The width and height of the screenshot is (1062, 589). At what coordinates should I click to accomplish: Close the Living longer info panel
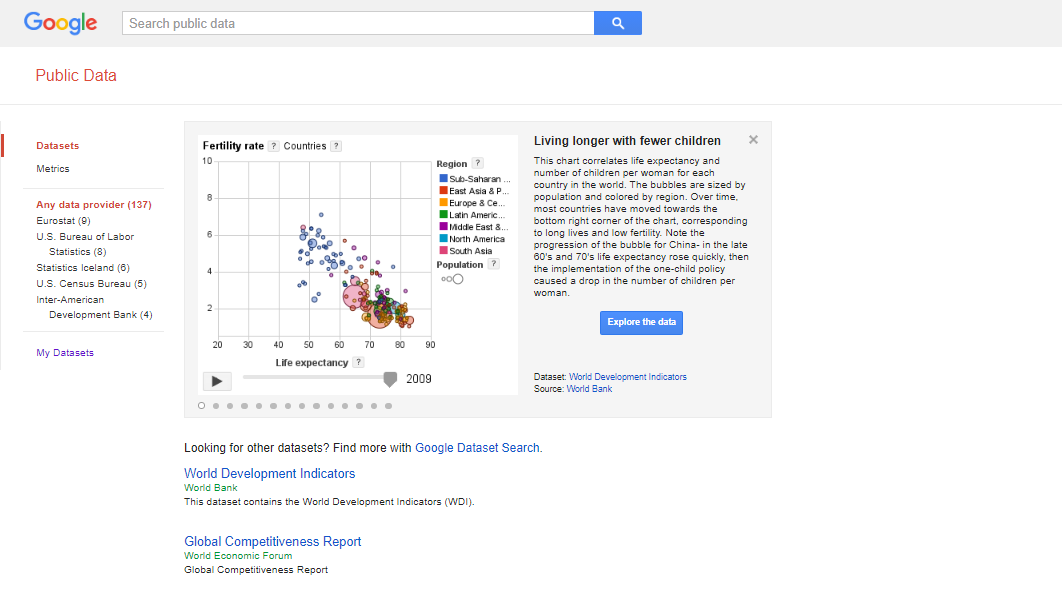pos(753,140)
